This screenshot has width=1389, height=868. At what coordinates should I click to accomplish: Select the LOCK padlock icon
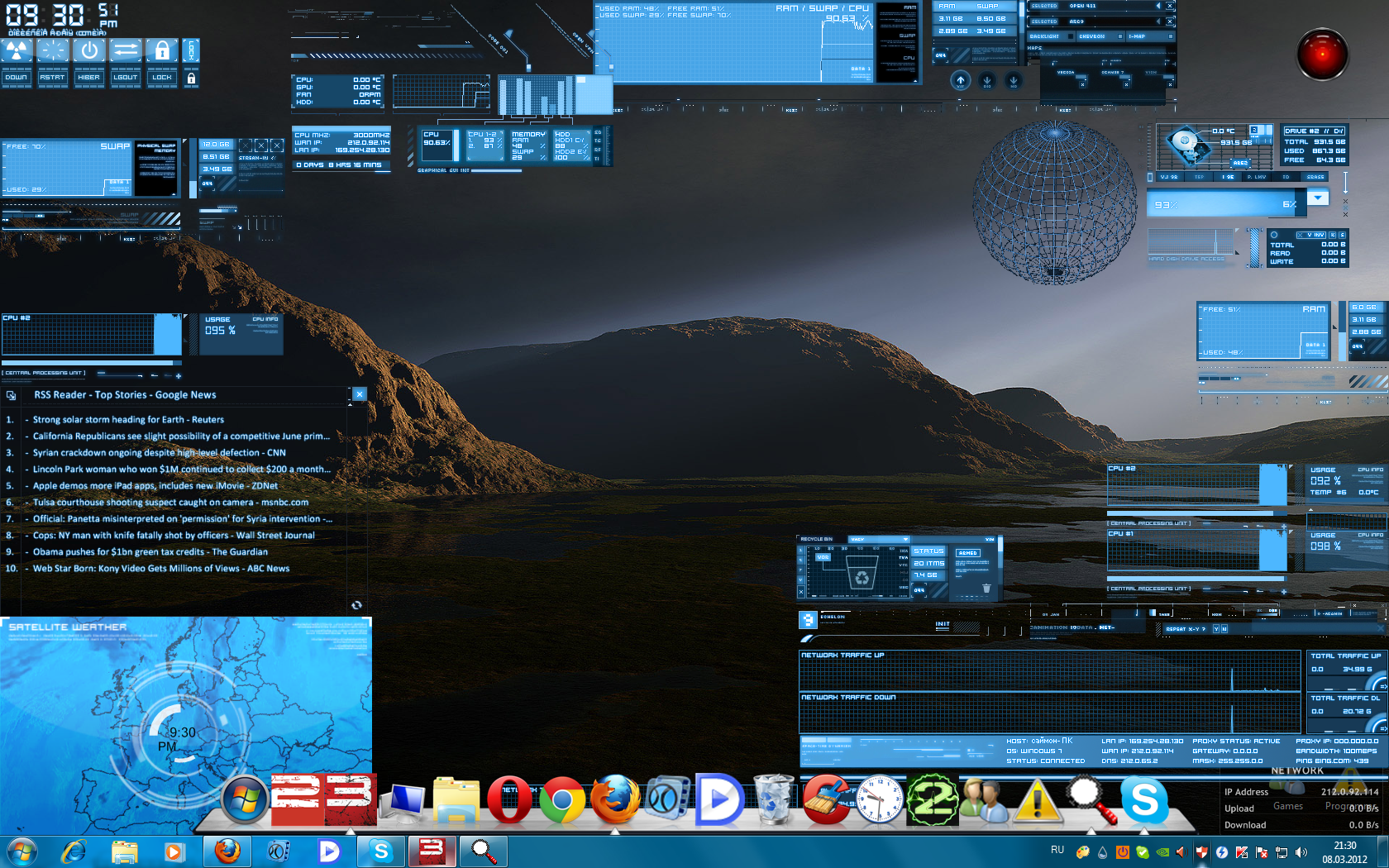pyautogui.click(x=162, y=50)
